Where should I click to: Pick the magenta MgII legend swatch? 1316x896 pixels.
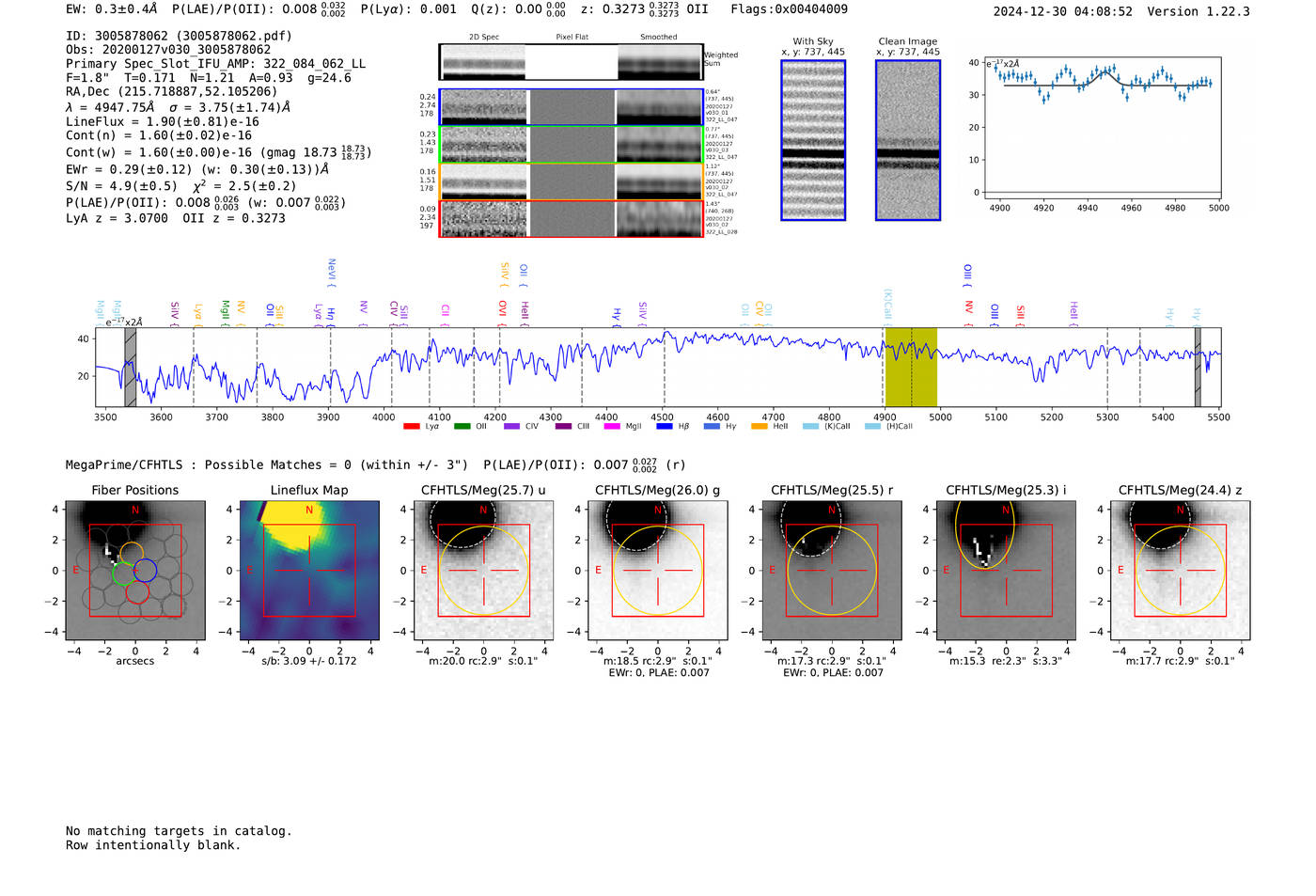(612, 426)
